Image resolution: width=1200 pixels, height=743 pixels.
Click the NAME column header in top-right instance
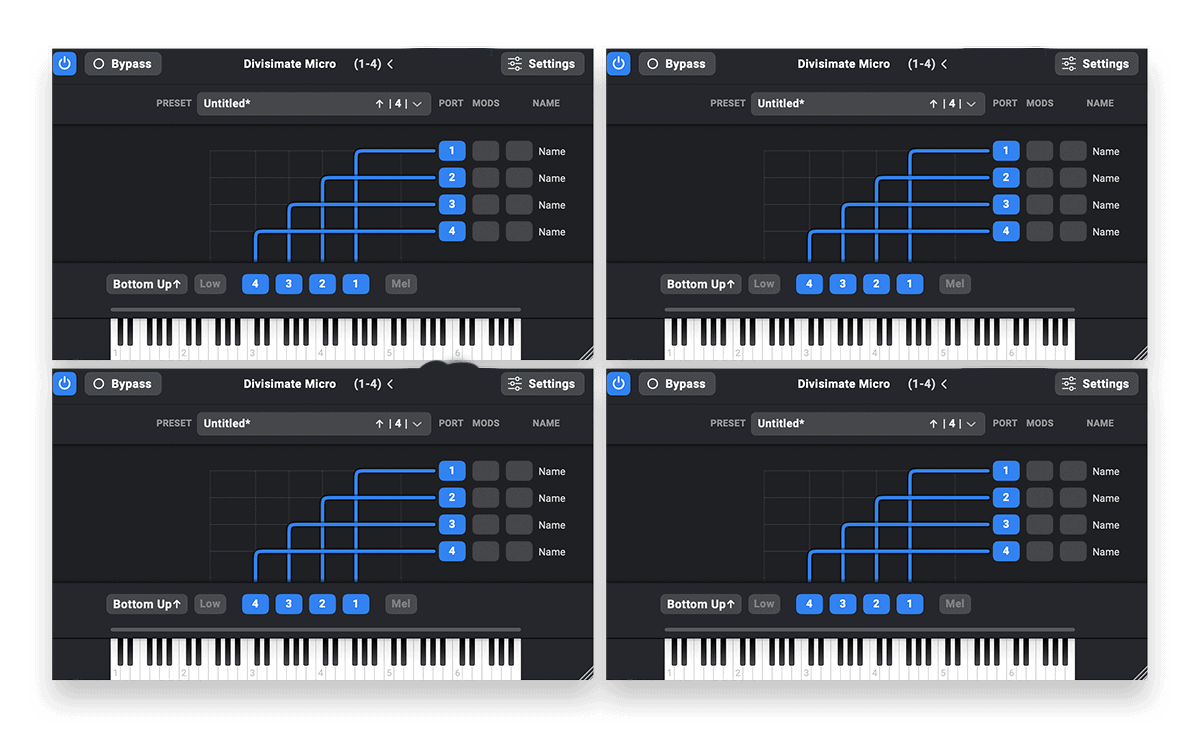coord(1100,103)
